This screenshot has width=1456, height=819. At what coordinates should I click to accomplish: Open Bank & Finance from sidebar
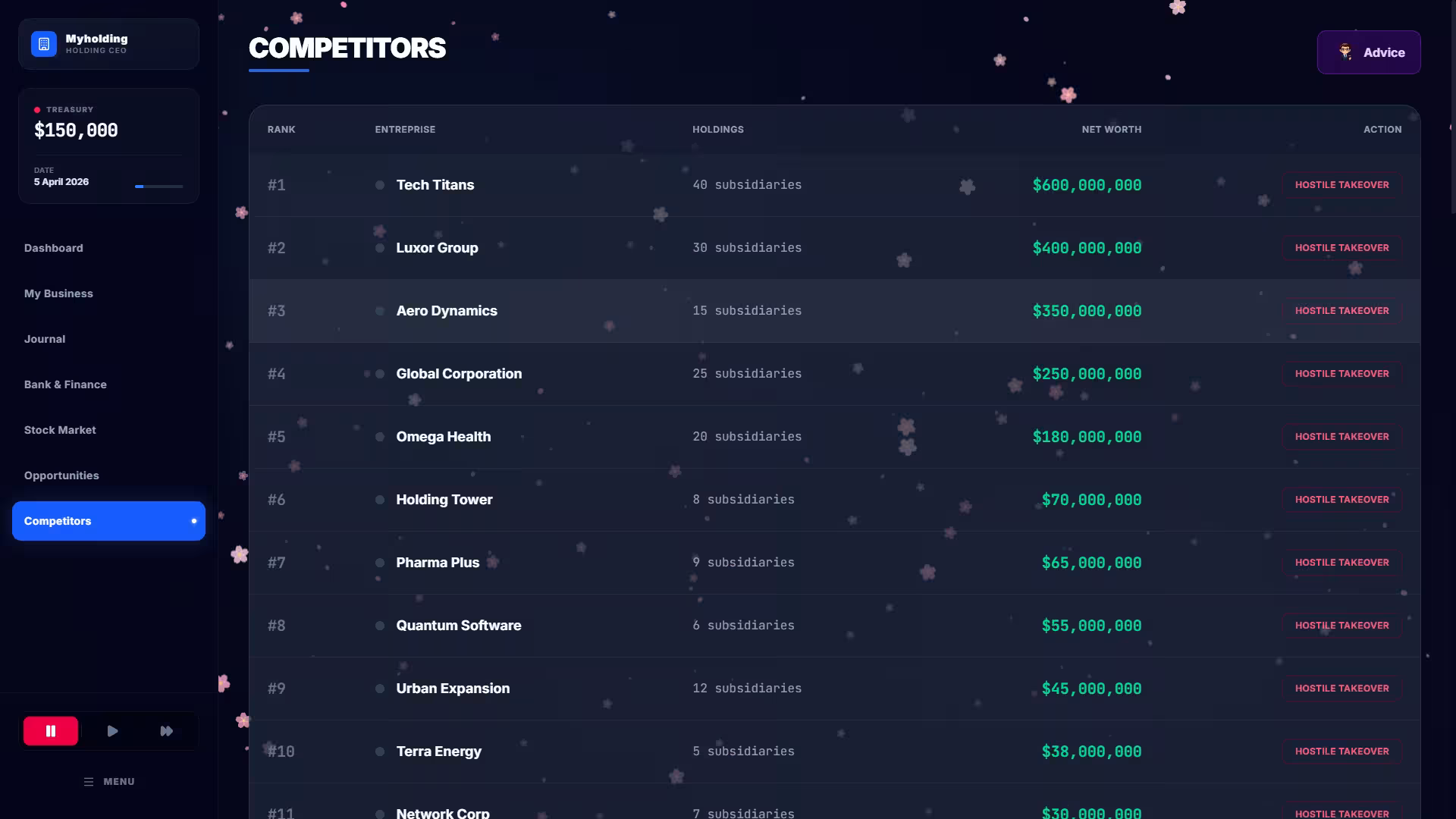click(65, 384)
